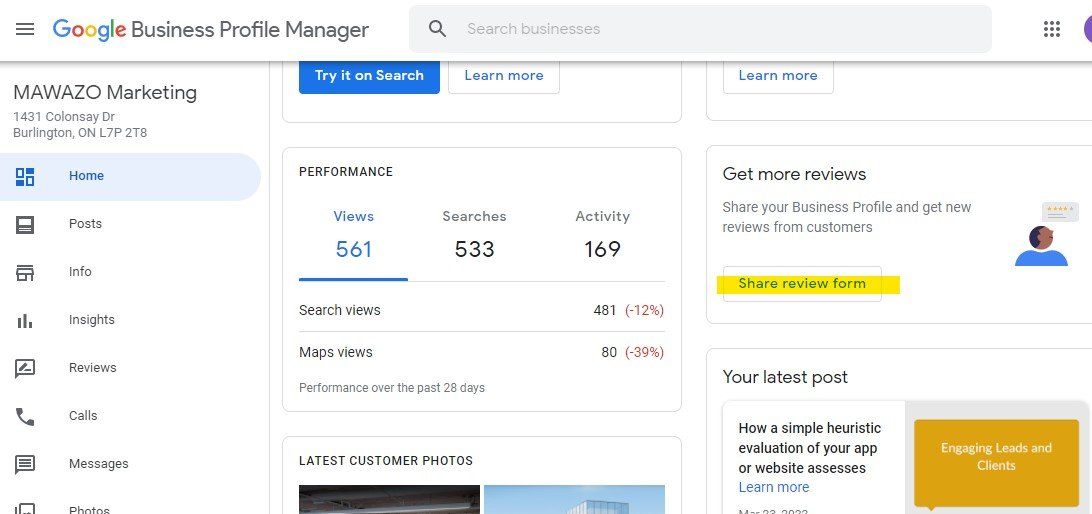Click the Search views row

pyautogui.click(x=481, y=311)
